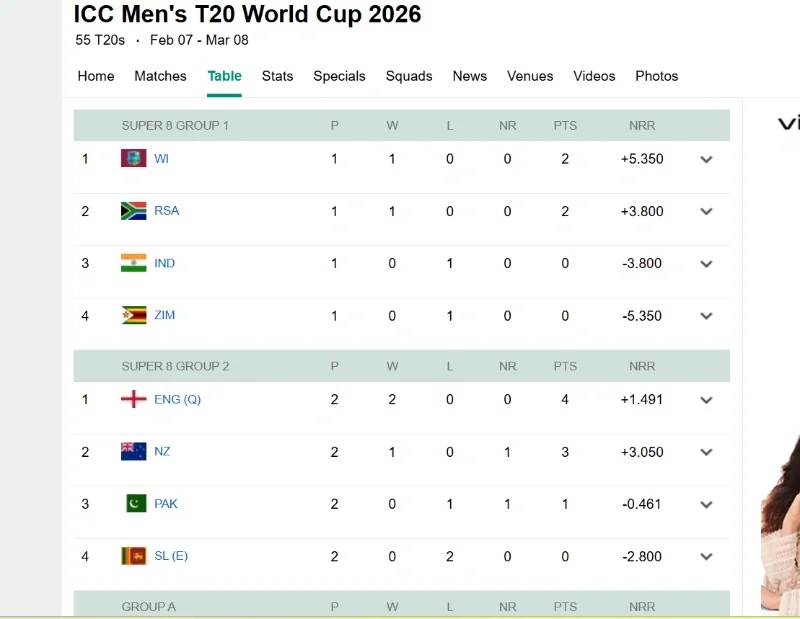Go to the Squads tab
This screenshot has width=800, height=619.
409,76
